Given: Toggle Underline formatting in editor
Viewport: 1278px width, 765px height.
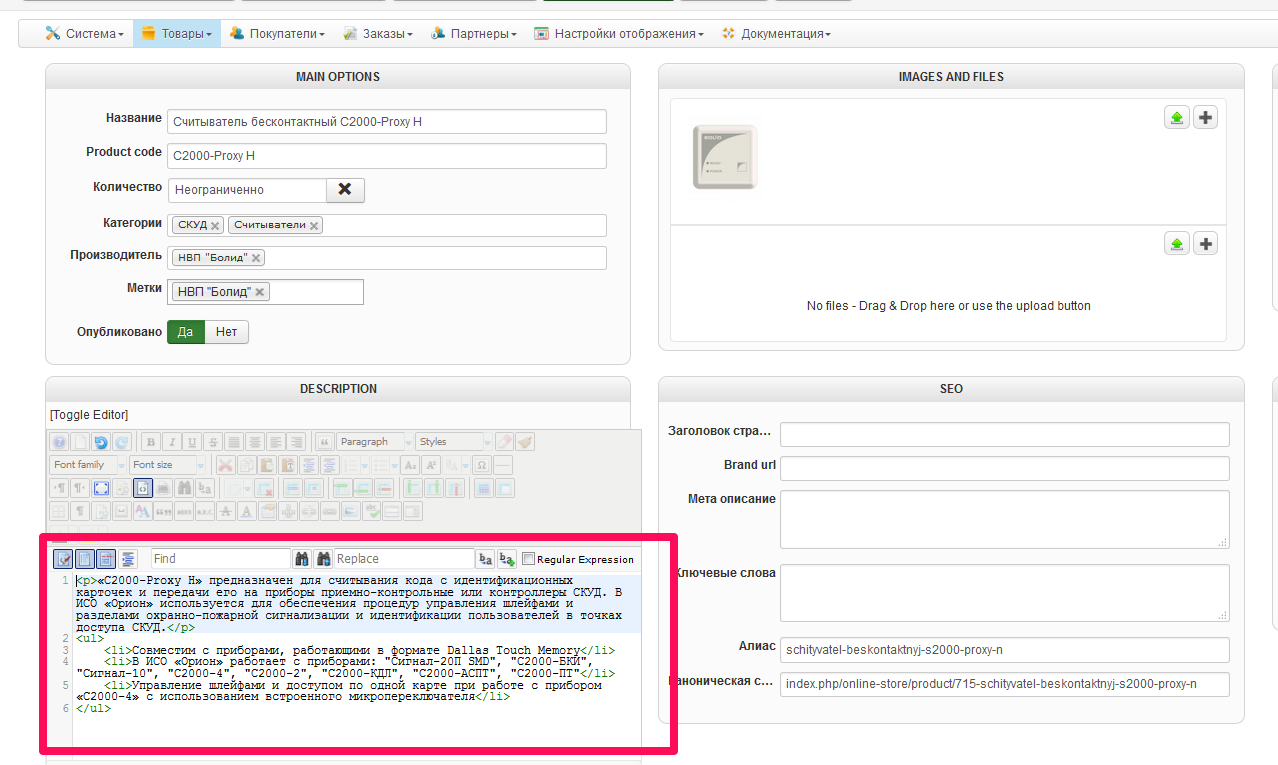Looking at the screenshot, I should click(x=192, y=442).
